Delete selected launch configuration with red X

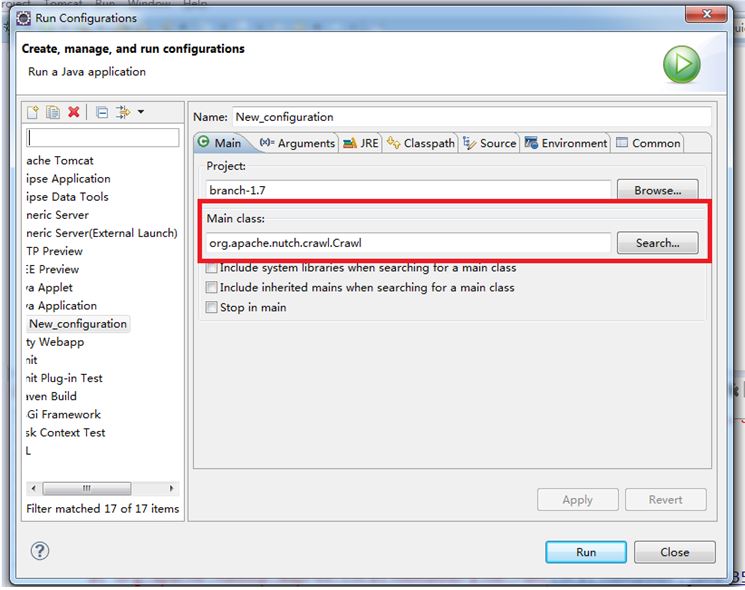pyautogui.click(x=74, y=112)
